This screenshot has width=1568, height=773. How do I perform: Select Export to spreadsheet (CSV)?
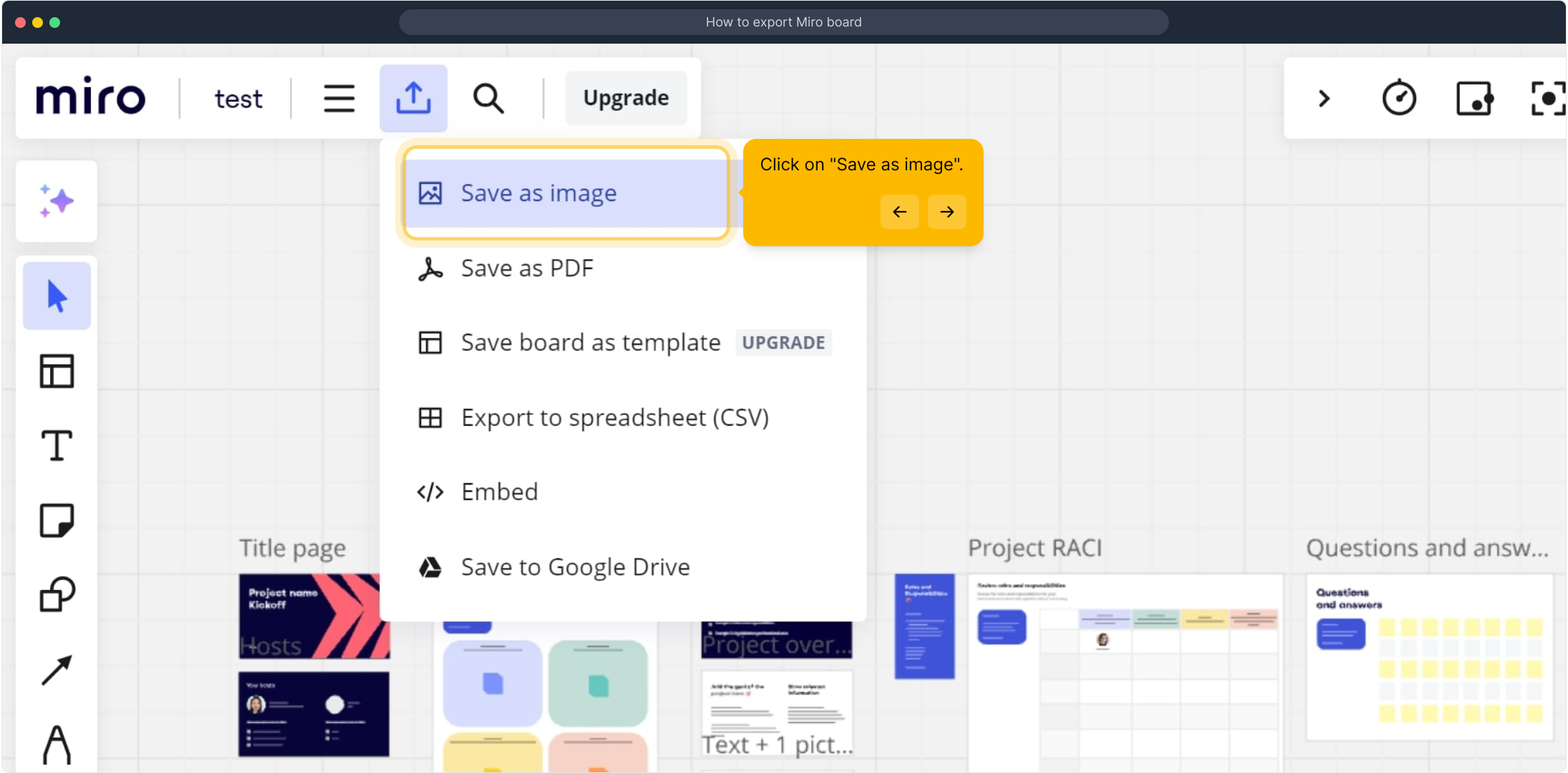[x=614, y=417]
